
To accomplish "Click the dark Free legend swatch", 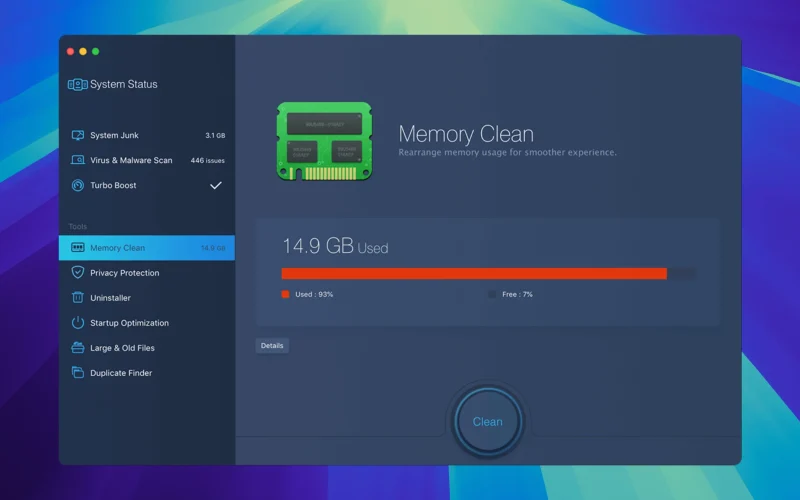I will [x=492, y=294].
